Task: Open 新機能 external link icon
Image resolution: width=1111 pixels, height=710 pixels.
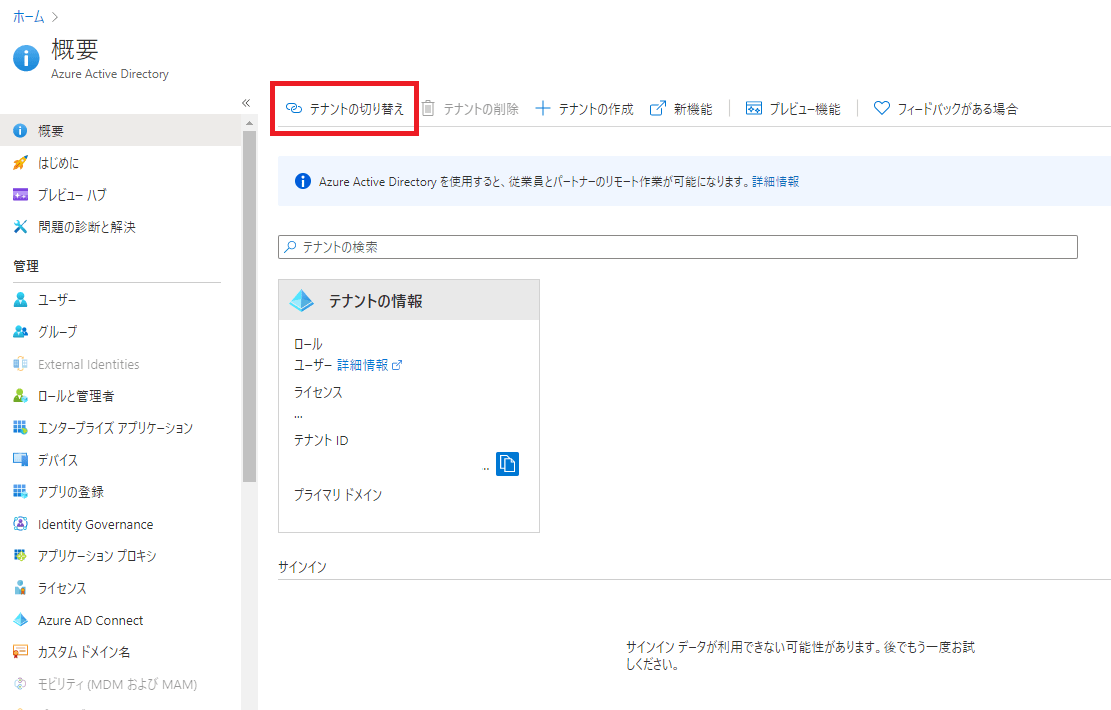Action: tap(658, 108)
